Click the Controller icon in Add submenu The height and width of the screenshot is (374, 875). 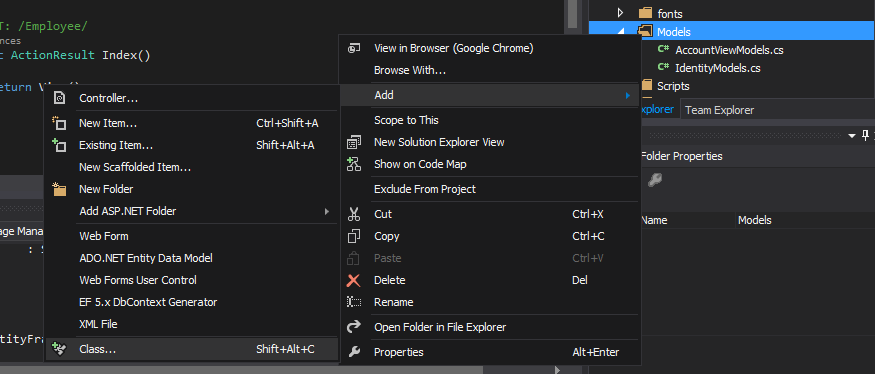(x=59, y=98)
